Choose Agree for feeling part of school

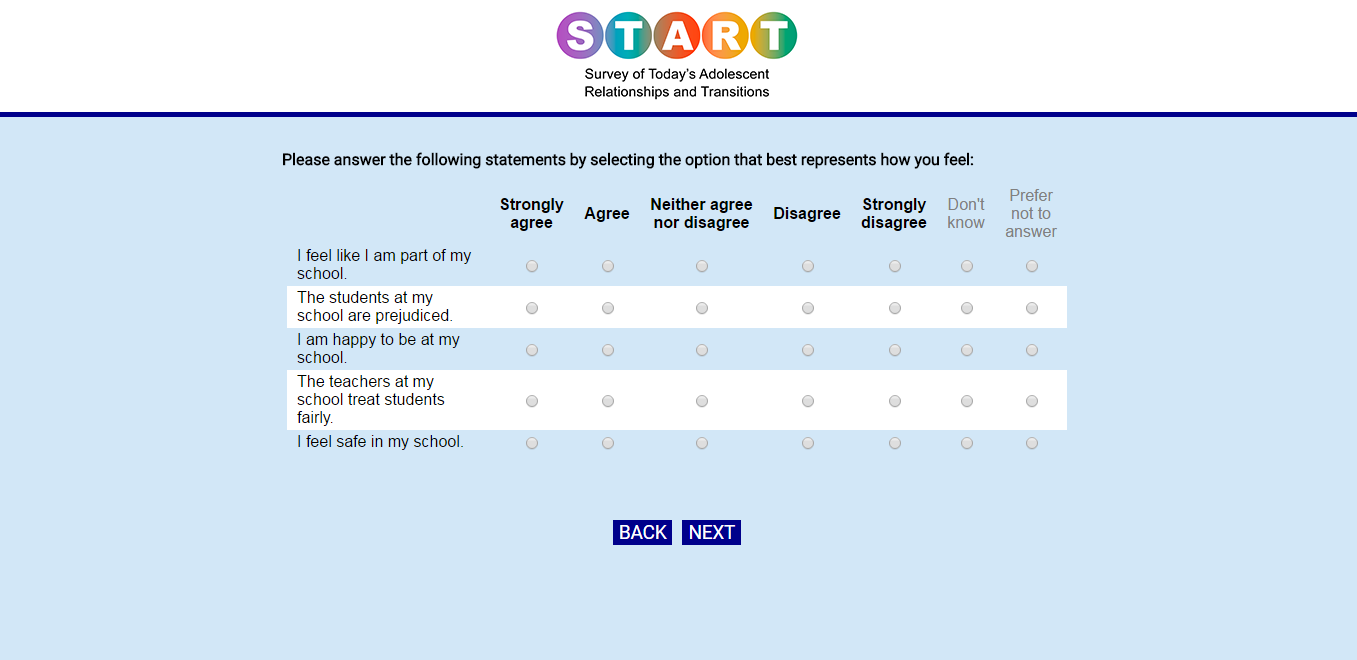pos(608,266)
